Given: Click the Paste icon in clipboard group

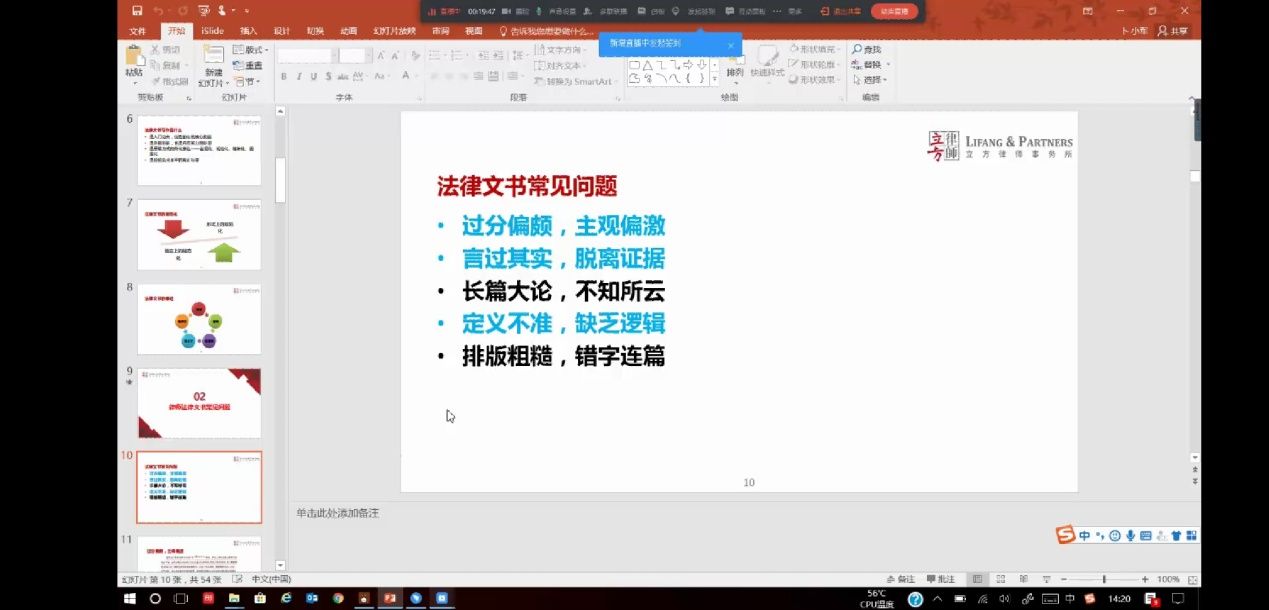Looking at the screenshot, I should (x=134, y=62).
